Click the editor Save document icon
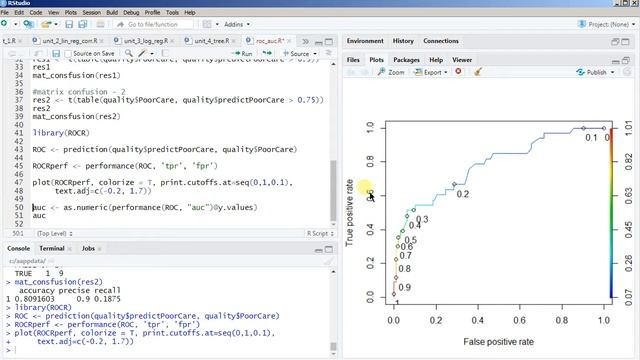The width and height of the screenshot is (640, 360). [x=56, y=53]
